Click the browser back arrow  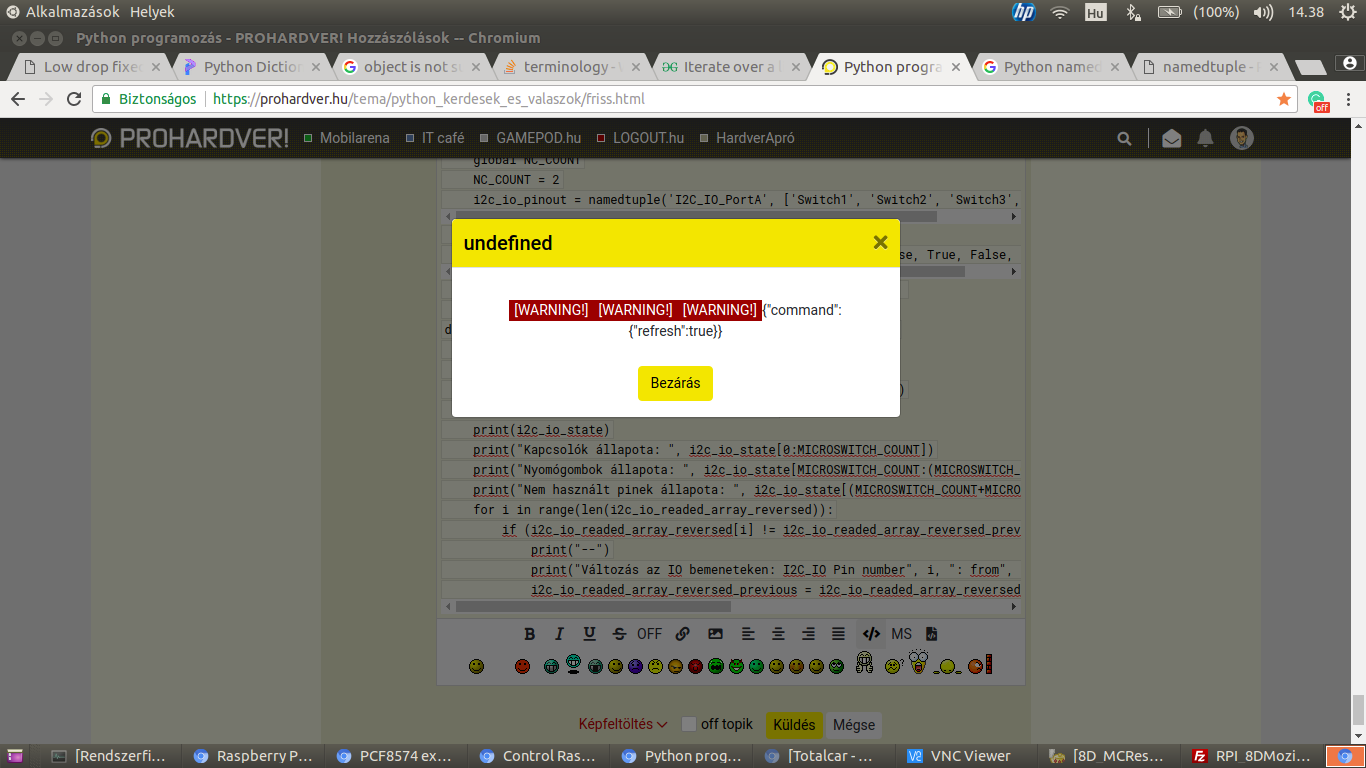pyautogui.click(x=18, y=99)
